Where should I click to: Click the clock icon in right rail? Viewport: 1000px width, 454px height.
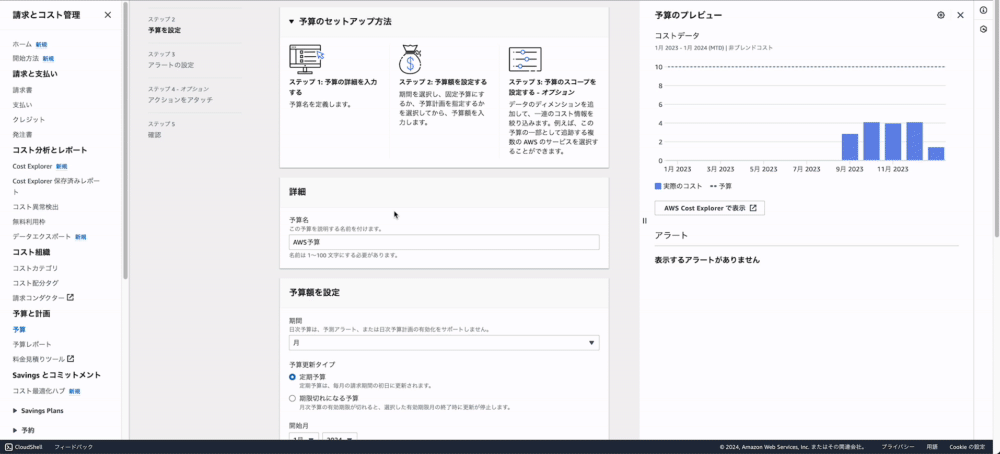click(983, 29)
